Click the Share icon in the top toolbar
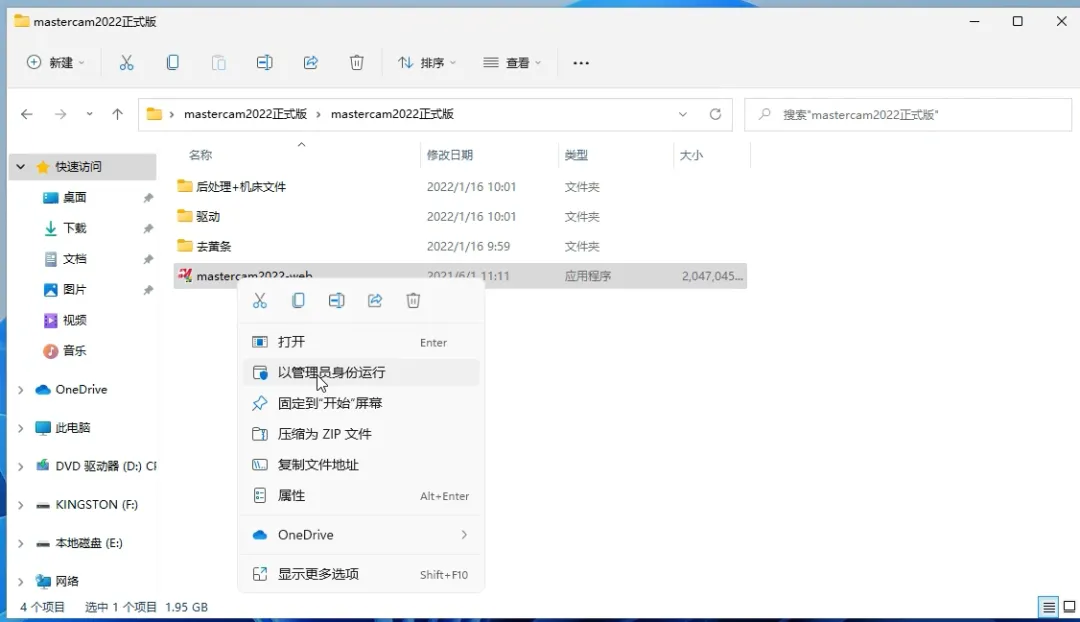Viewport: 1080px width, 622px height. point(311,63)
